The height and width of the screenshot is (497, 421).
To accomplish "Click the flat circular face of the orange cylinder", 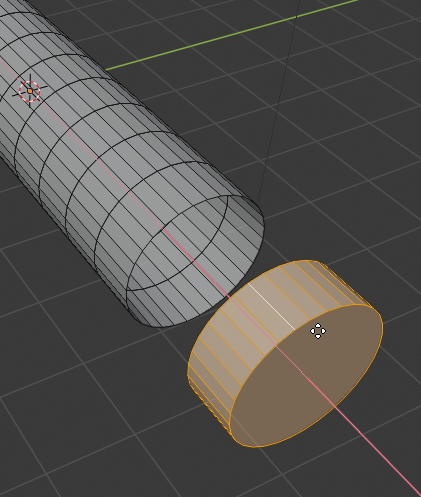I will coord(306,376).
